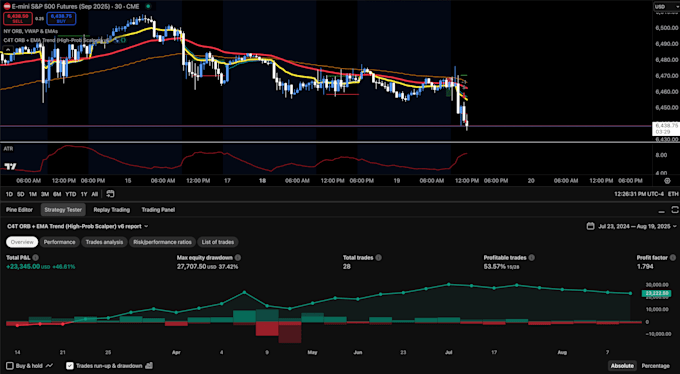The height and width of the screenshot is (374, 680).
Task: Select the YTD time range
Action: click(70, 194)
